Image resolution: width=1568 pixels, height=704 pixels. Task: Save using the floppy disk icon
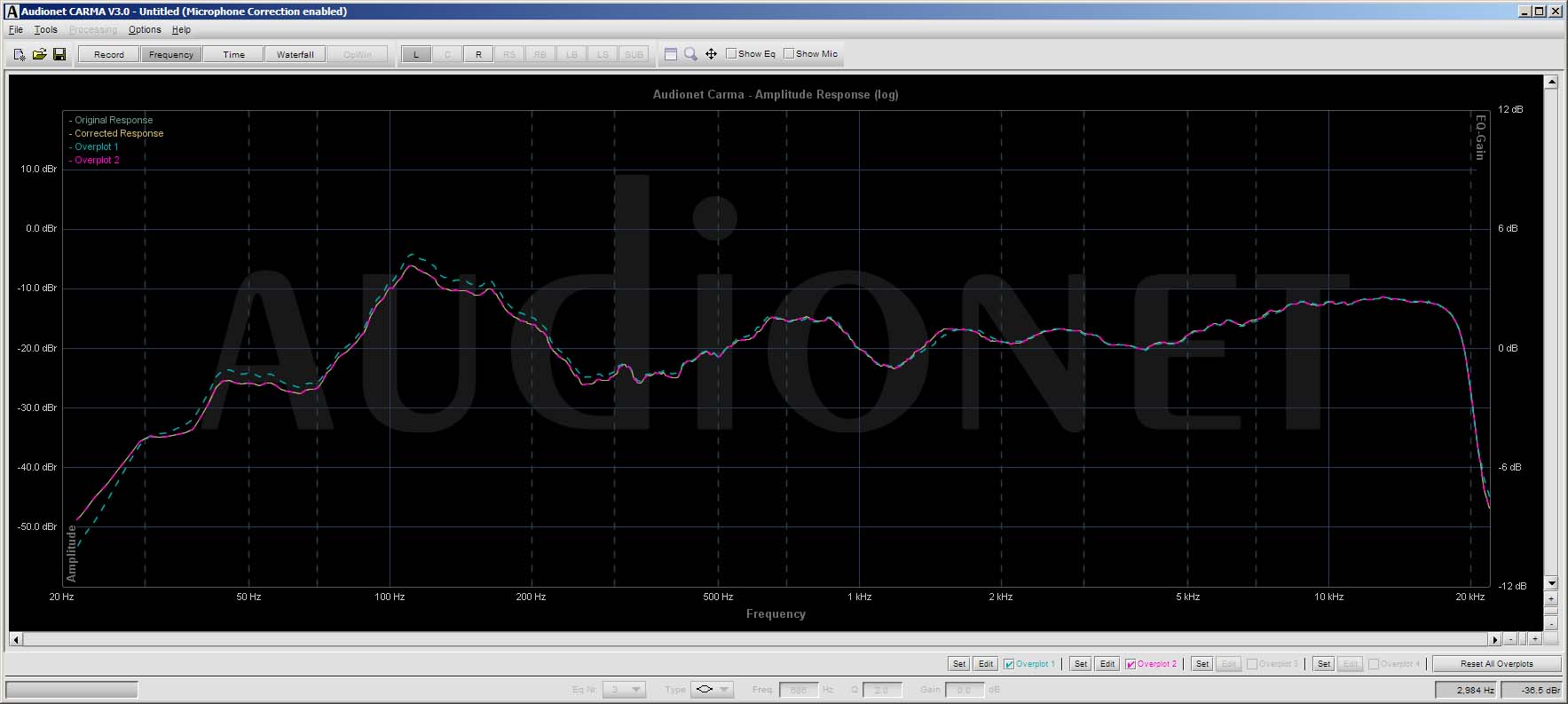(x=59, y=54)
